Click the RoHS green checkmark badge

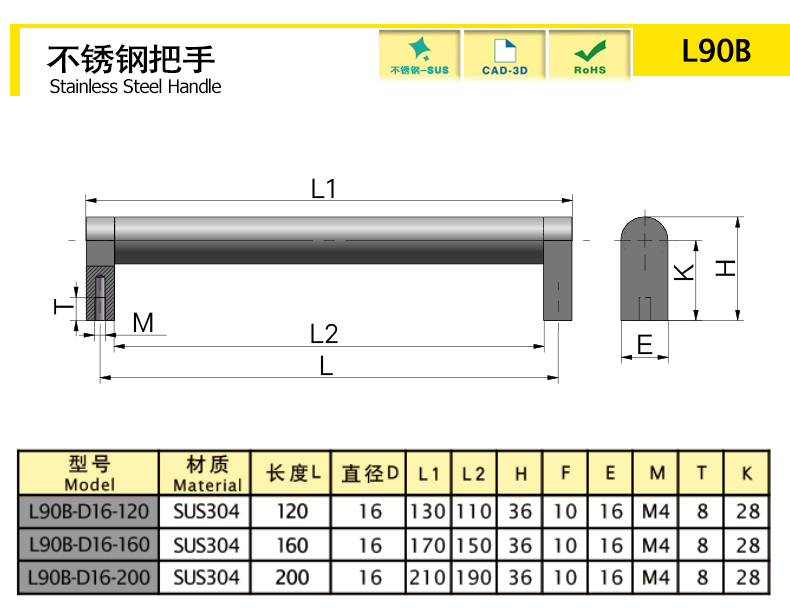[x=589, y=54]
